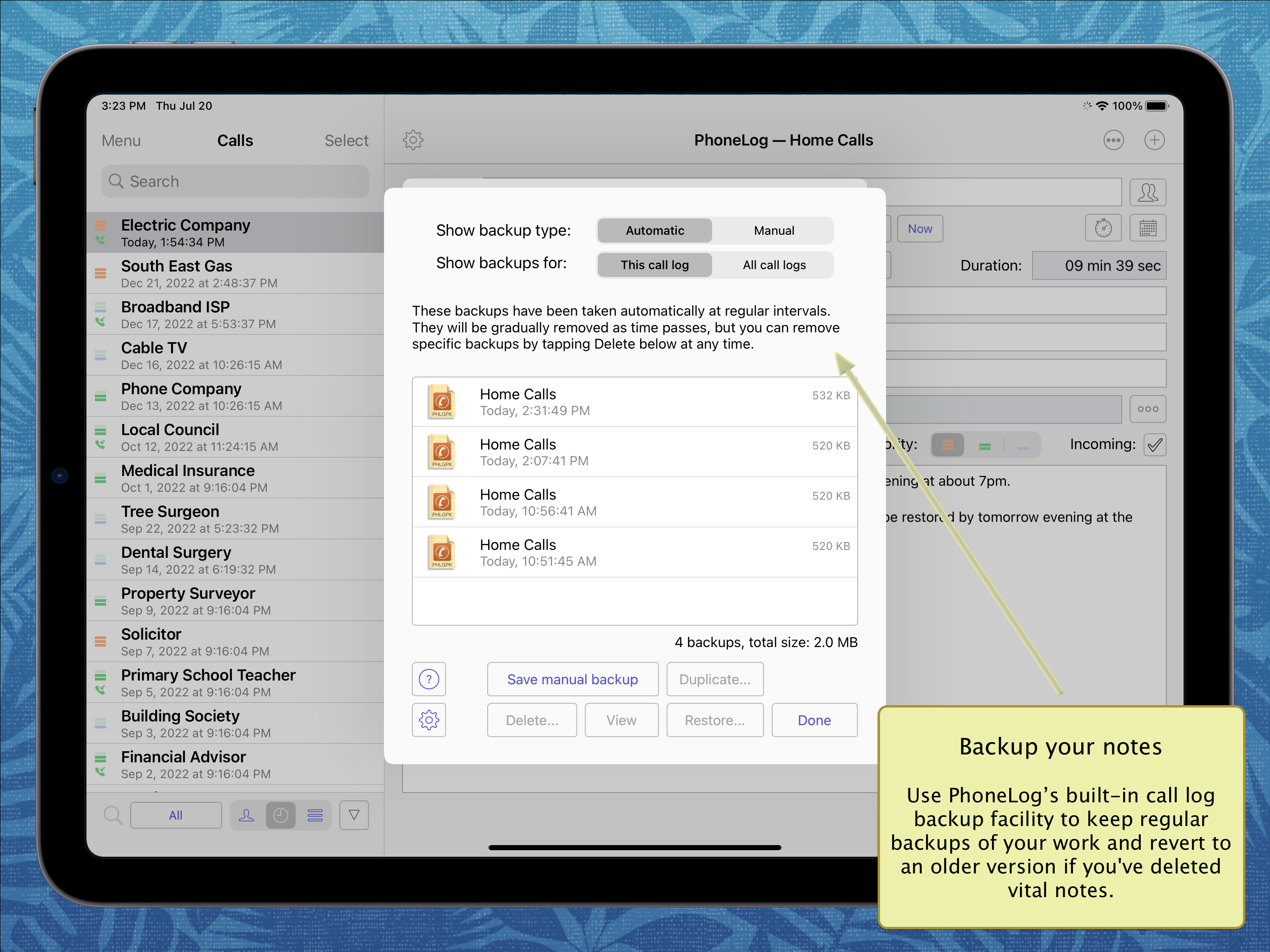Viewport: 1270px width, 952px height.
Task: Choose Automatic backup type
Action: coord(655,230)
